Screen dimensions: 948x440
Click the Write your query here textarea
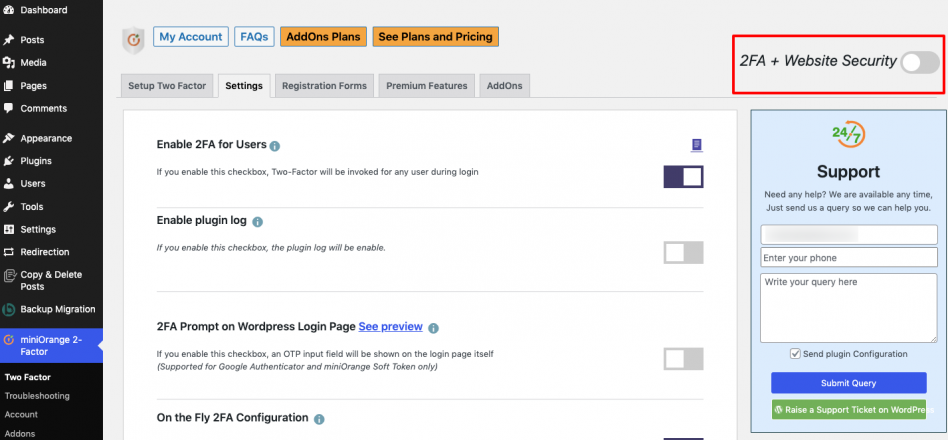pos(848,308)
